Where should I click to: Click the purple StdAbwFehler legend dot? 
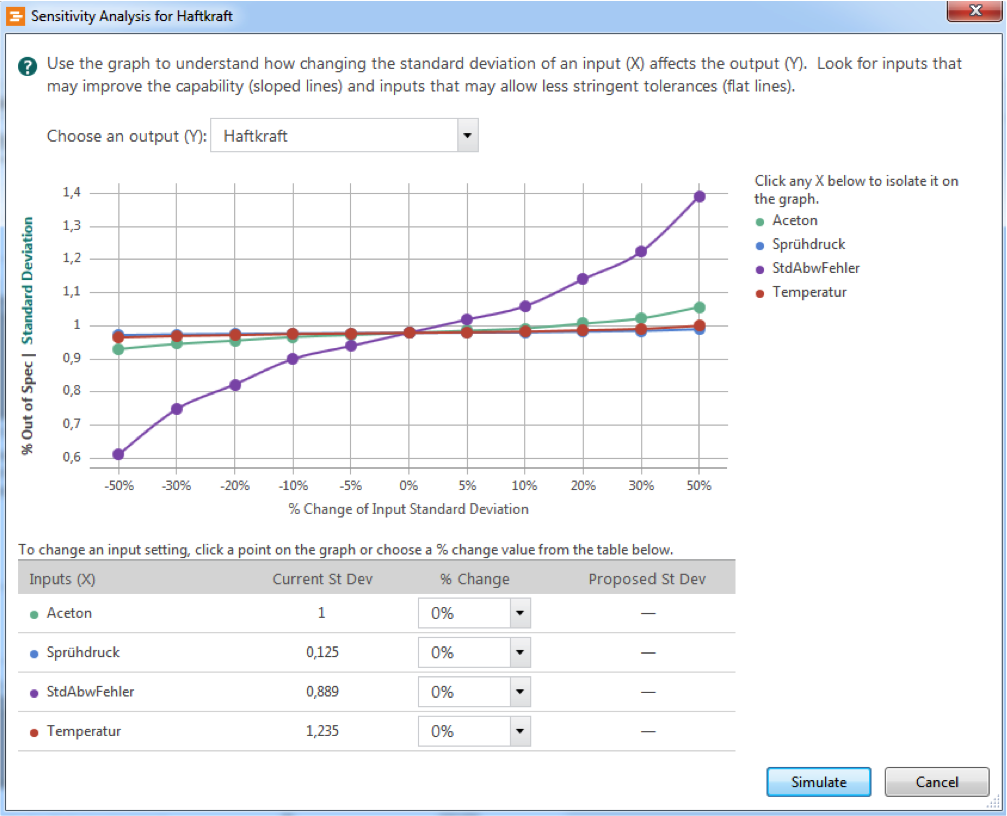coord(760,270)
